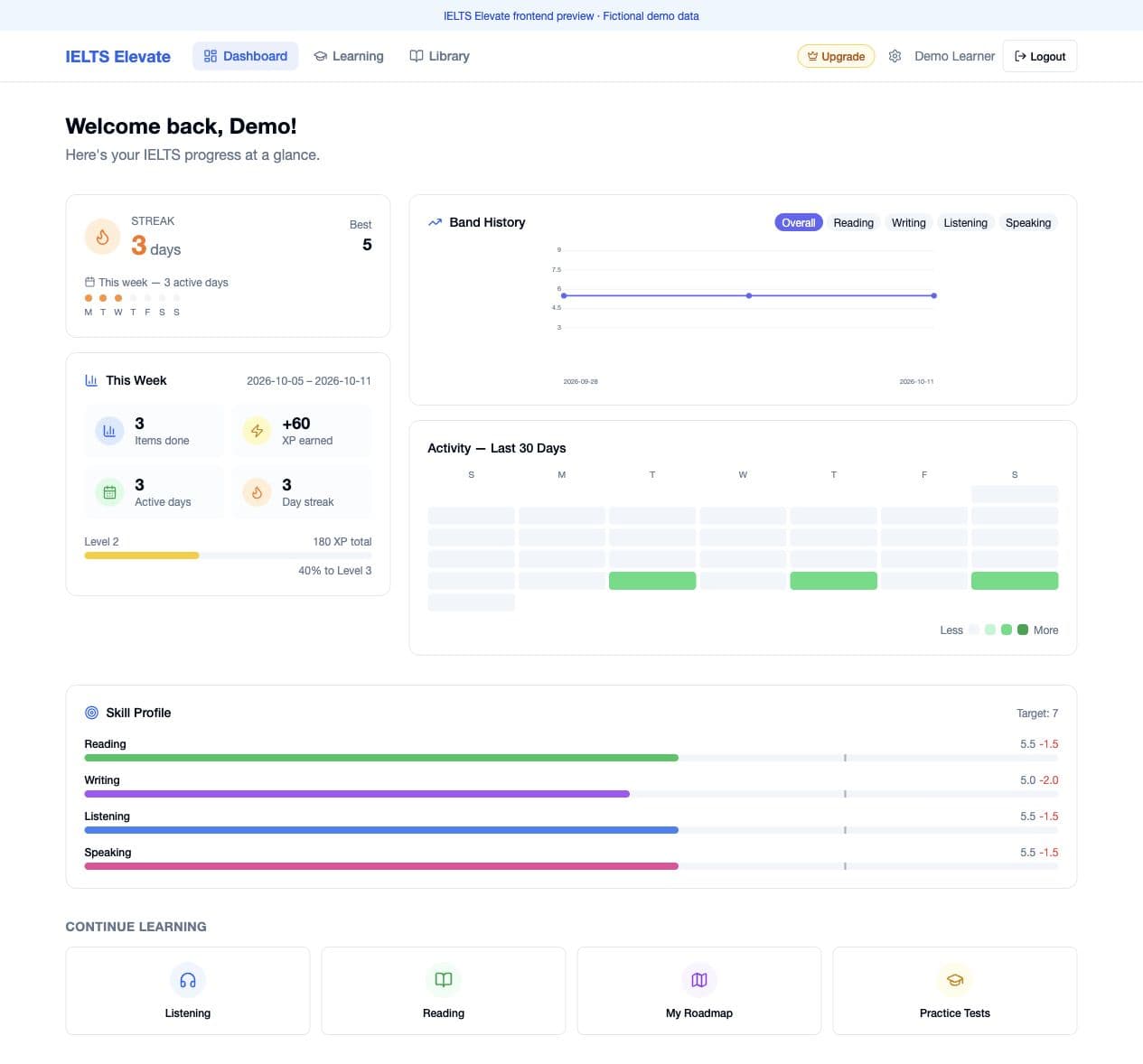Screen dimensions: 1143x1064
Task: Click the middle band history data point
Action: coord(749,295)
